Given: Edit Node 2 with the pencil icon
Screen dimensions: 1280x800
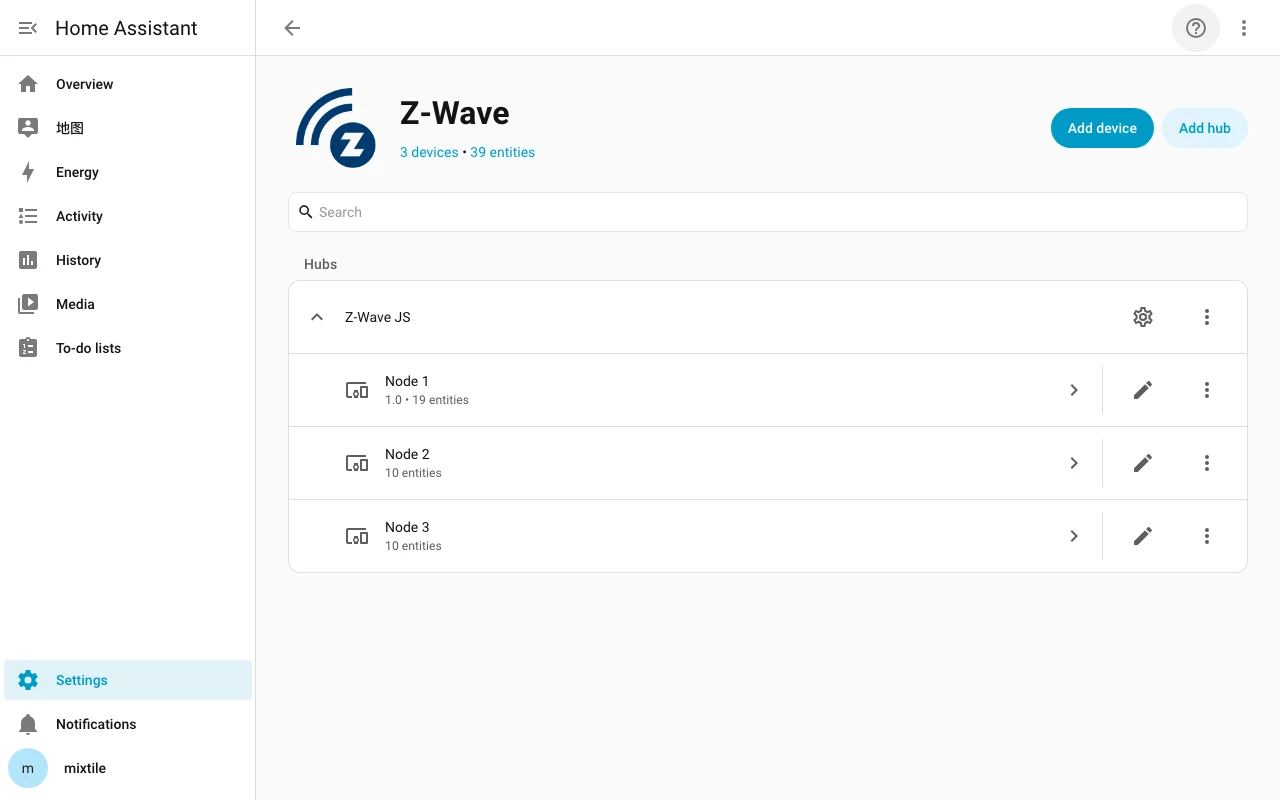Looking at the screenshot, I should (x=1143, y=463).
